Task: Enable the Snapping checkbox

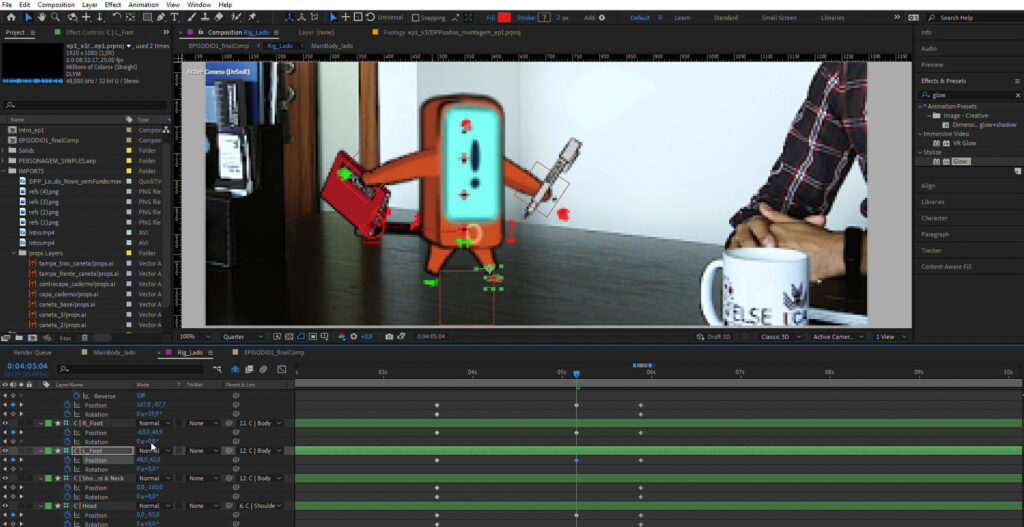Action: tap(416, 18)
